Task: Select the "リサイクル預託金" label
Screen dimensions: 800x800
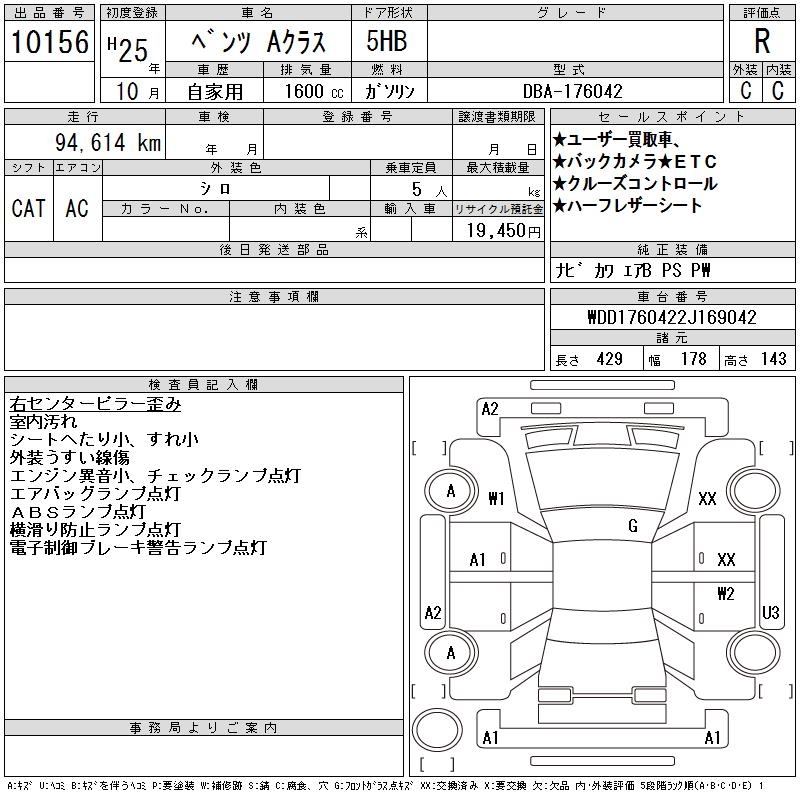Action: [498, 209]
